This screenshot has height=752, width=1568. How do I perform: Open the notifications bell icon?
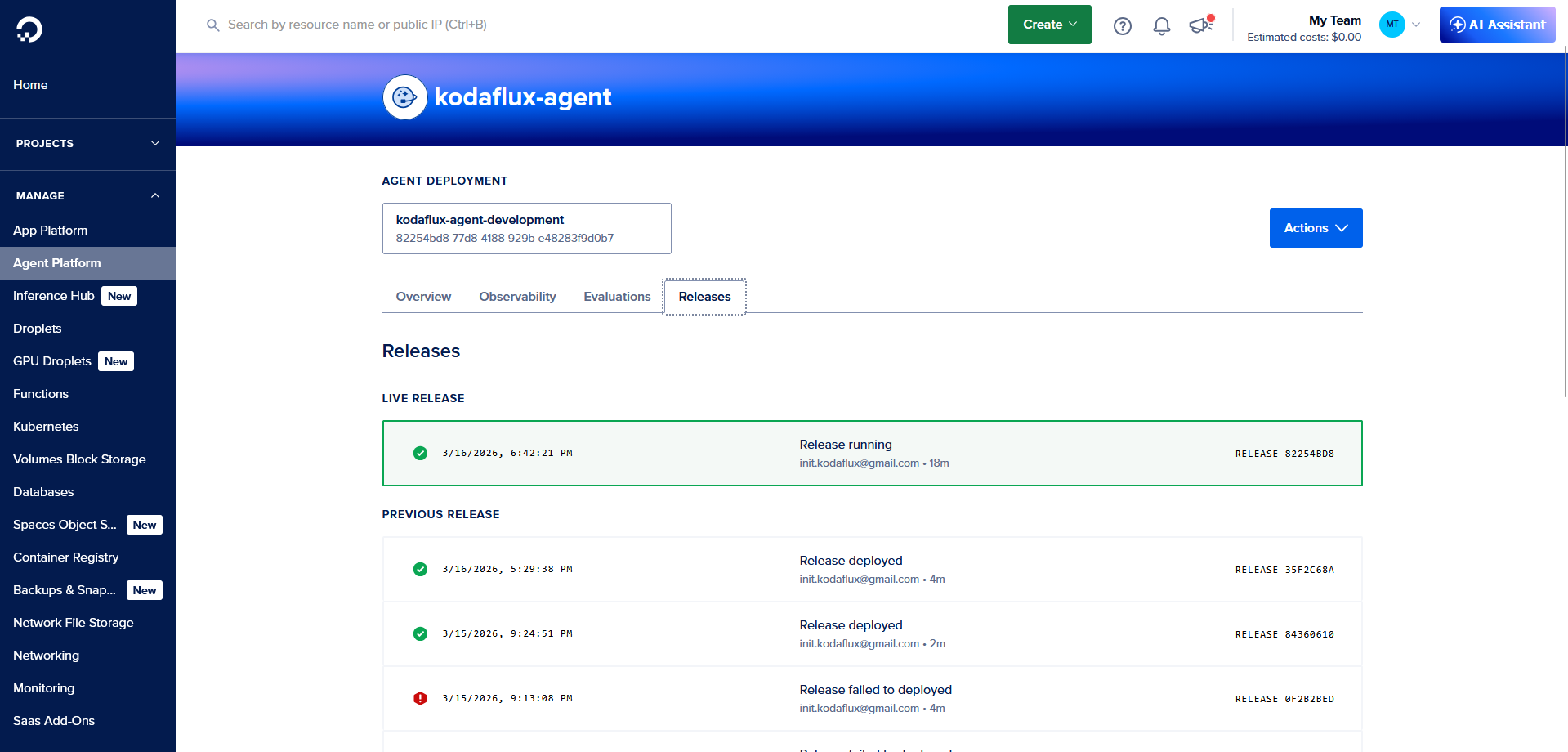click(x=1162, y=26)
